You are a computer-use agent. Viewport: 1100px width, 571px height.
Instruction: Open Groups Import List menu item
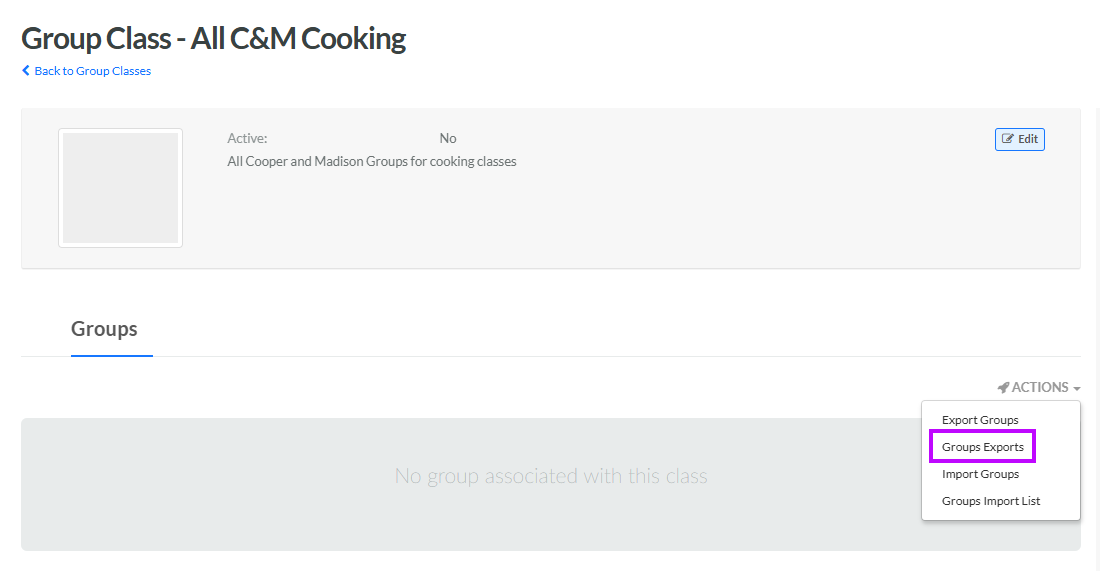click(x=991, y=501)
